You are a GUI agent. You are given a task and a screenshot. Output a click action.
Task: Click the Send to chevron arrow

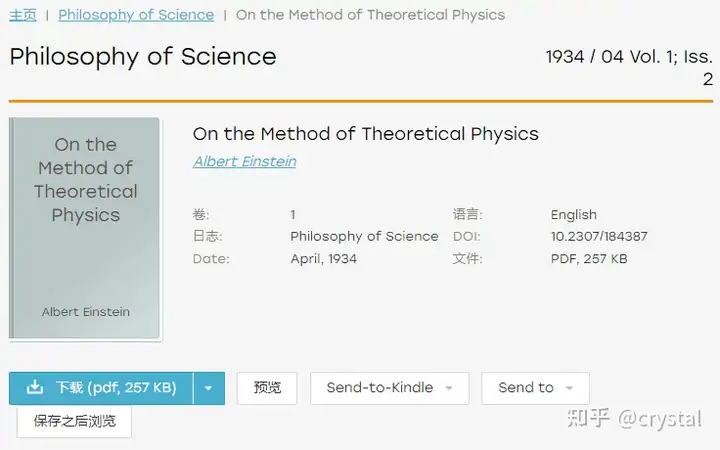tap(569, 388)
